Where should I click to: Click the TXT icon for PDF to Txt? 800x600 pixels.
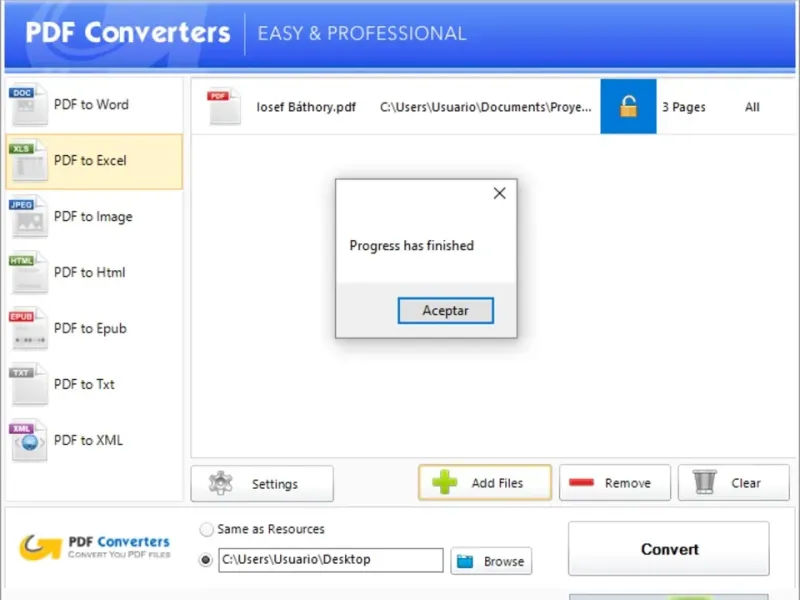[x=29, y=384]
